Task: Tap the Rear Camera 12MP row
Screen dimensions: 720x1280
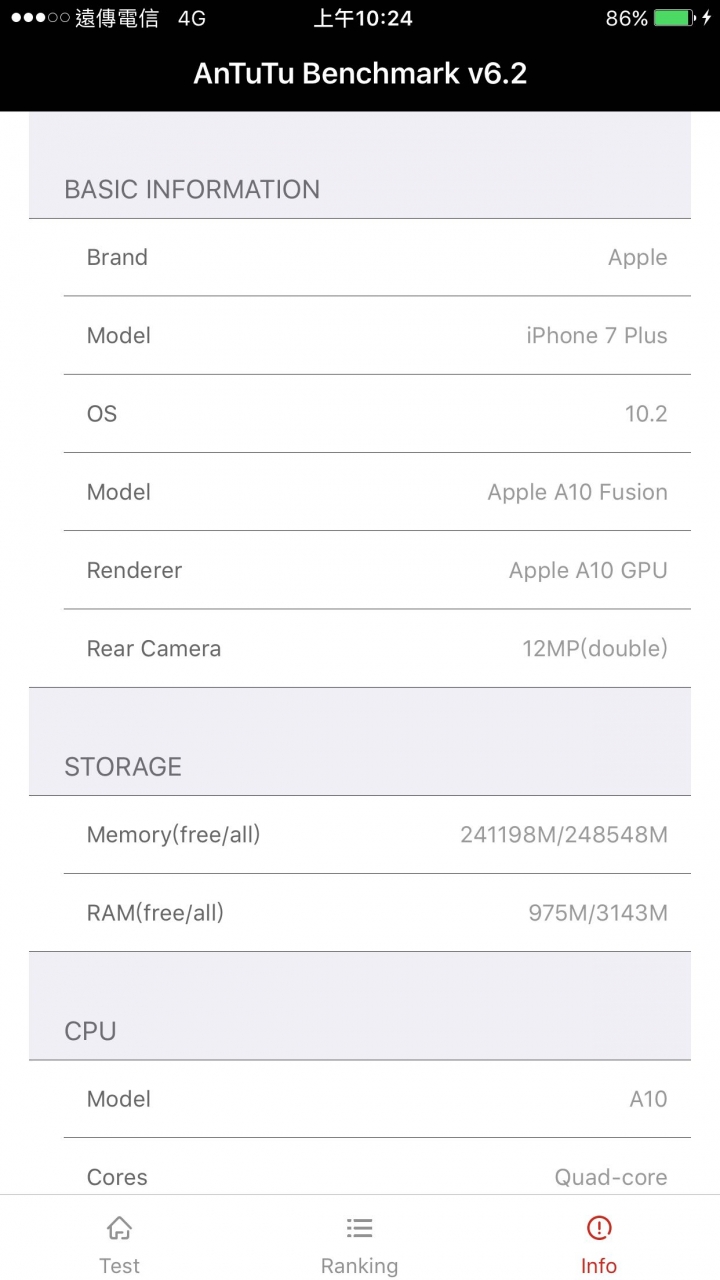Action: (x=377, y=648)
